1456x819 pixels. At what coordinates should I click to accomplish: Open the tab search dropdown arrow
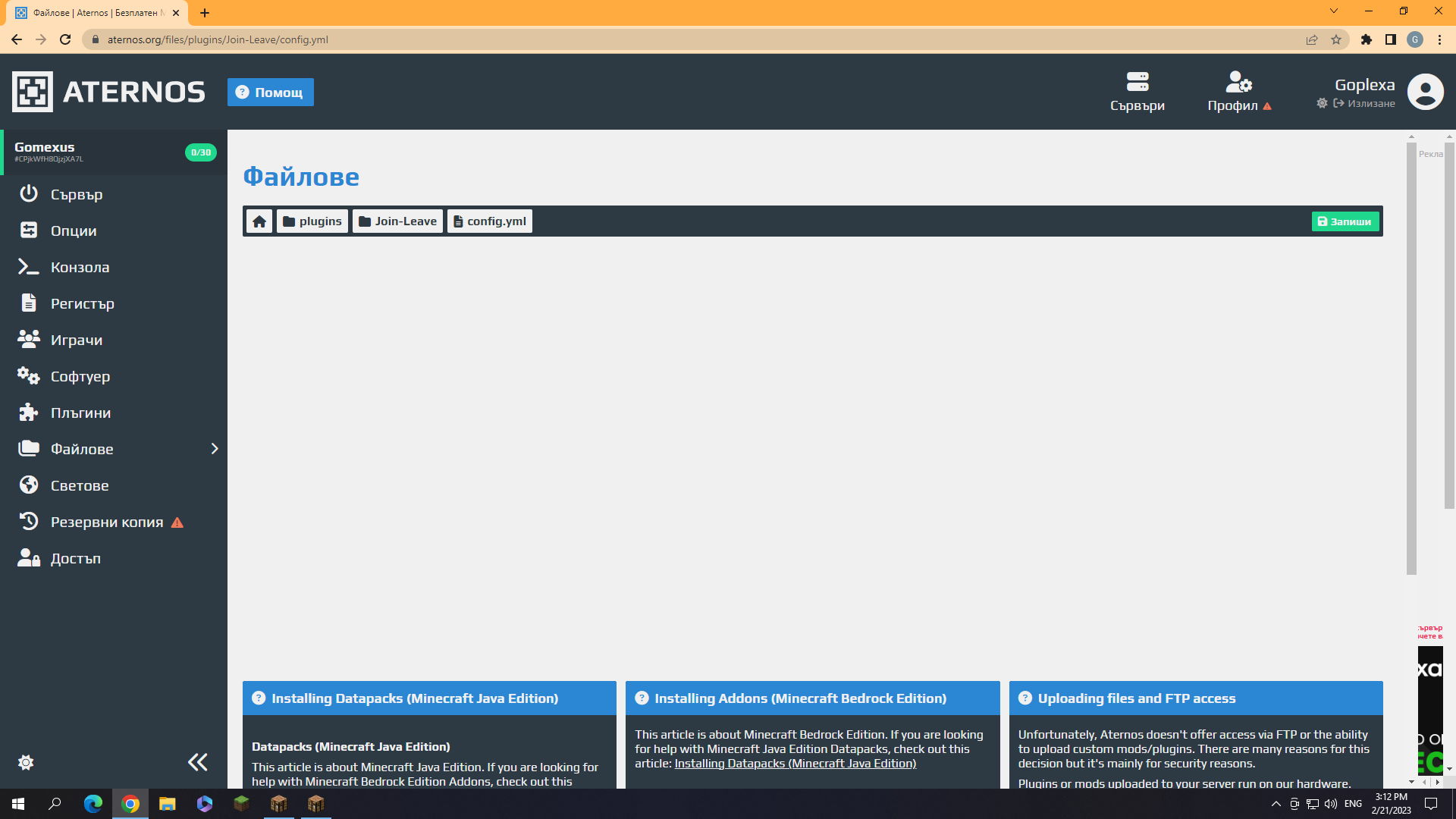point(1333,11)
